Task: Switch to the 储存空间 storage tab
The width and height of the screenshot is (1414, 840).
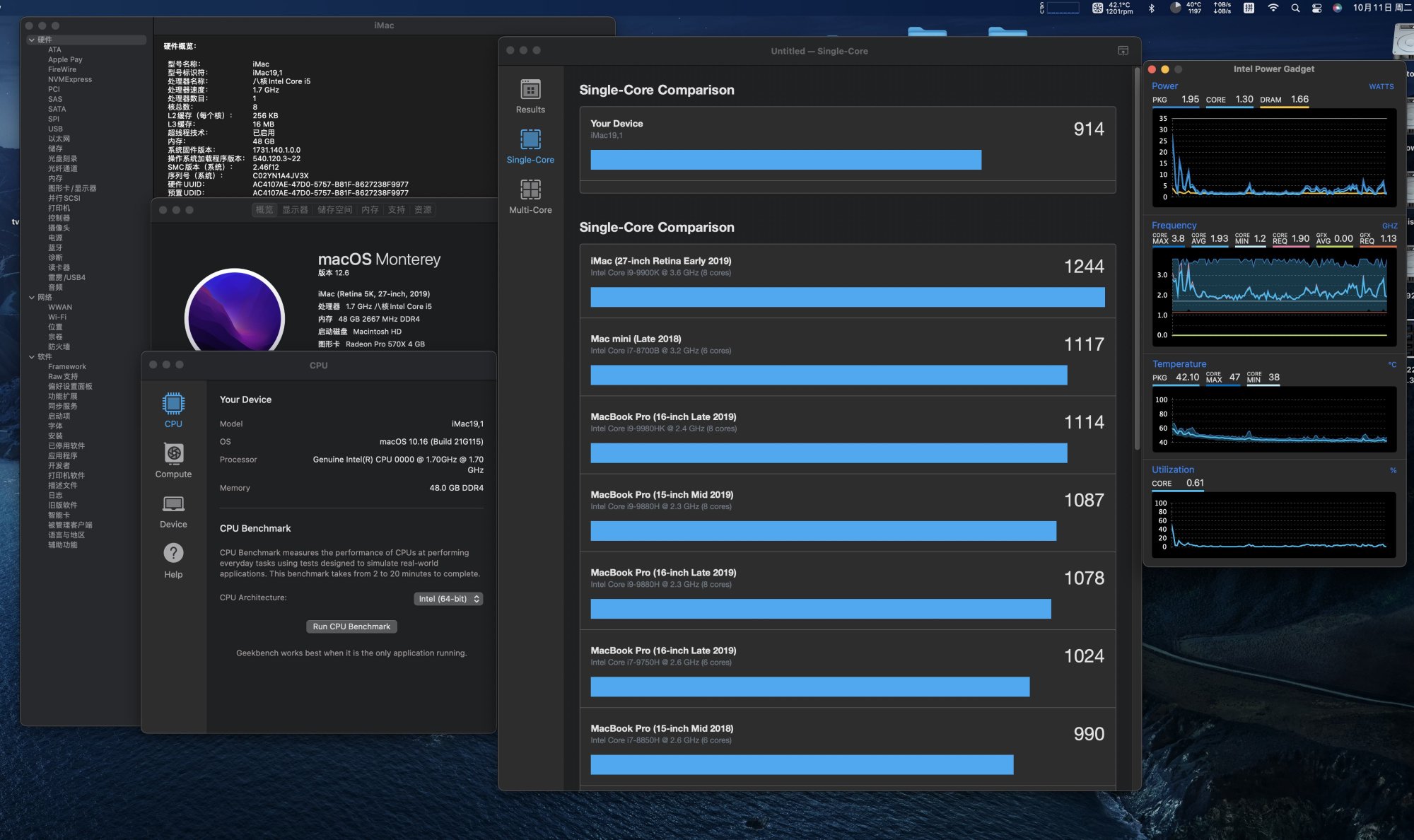Action: click(334, 210)
